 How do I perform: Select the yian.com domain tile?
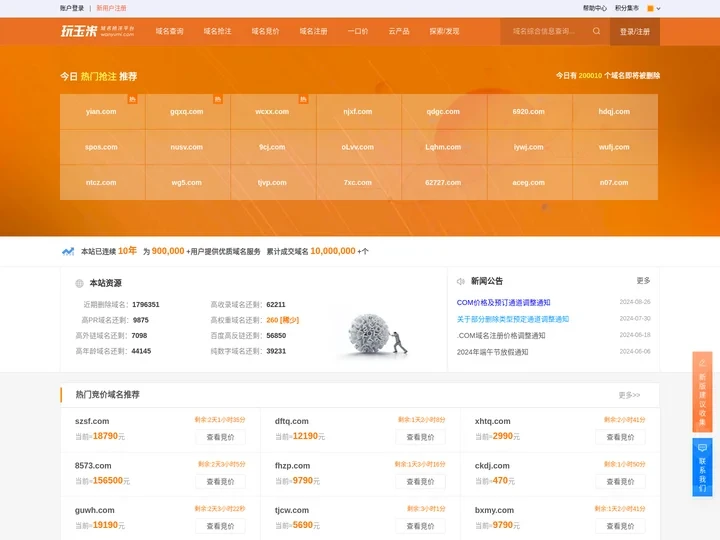click(102, 112)
